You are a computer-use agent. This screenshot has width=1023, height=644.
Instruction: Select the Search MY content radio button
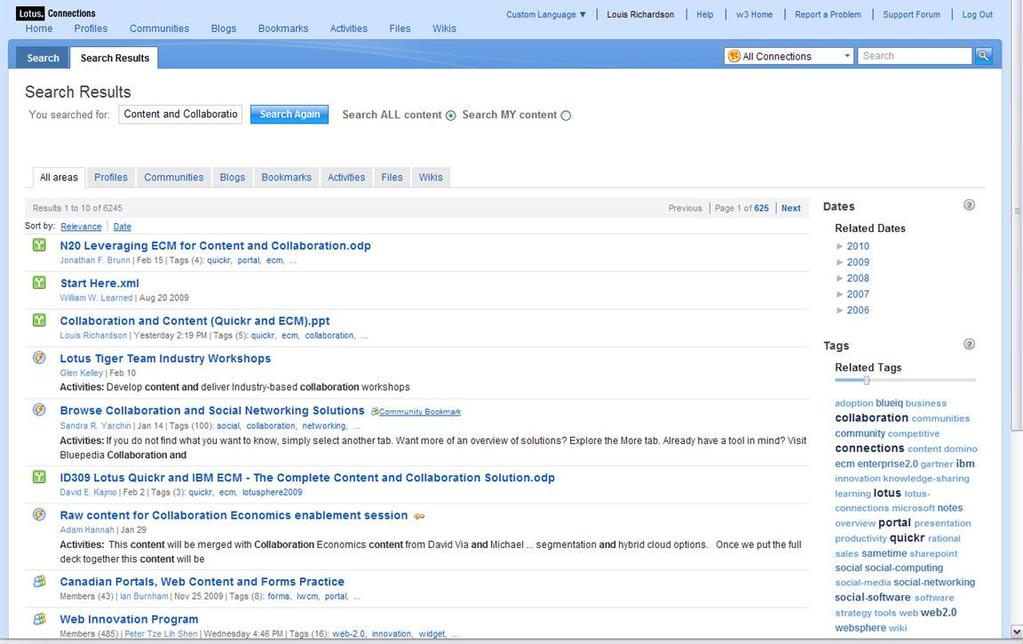(566, 115)
